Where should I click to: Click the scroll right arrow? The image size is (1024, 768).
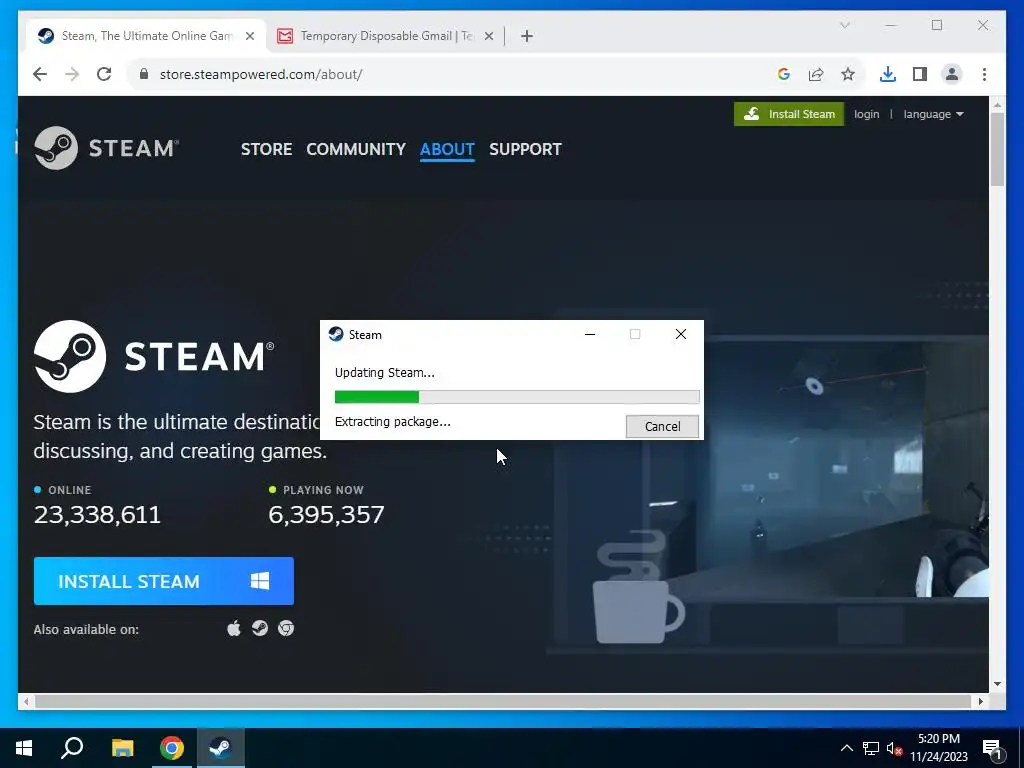tap(981, 701)
